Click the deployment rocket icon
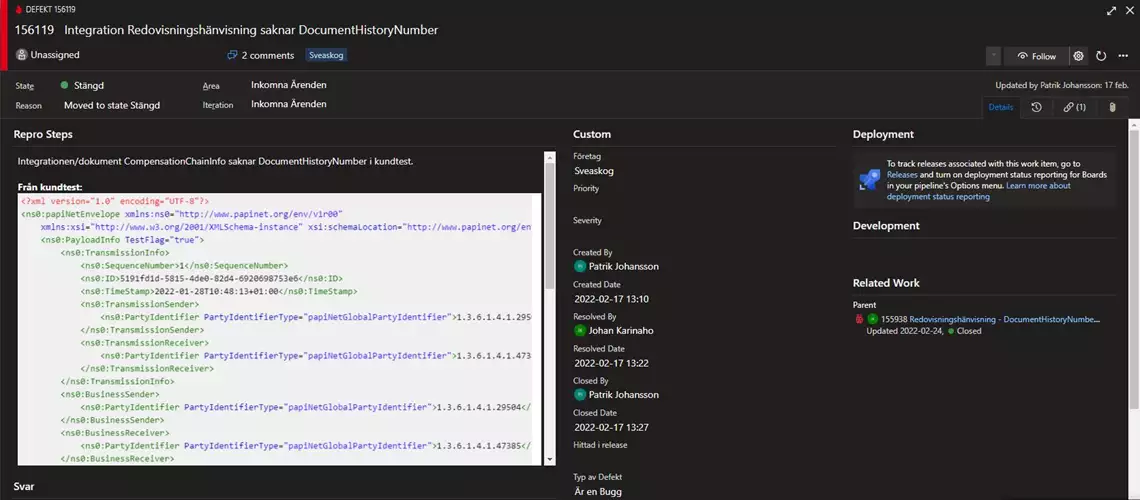The width and height of the screenshot is (1140, 500). tap(869, 179)
